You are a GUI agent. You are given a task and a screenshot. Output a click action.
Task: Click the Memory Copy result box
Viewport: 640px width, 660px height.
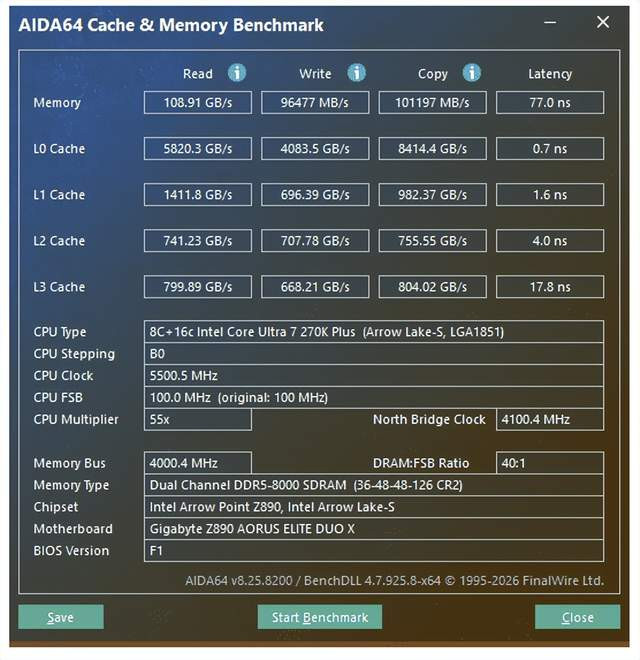pyautogui.click(x=433, y=103)
